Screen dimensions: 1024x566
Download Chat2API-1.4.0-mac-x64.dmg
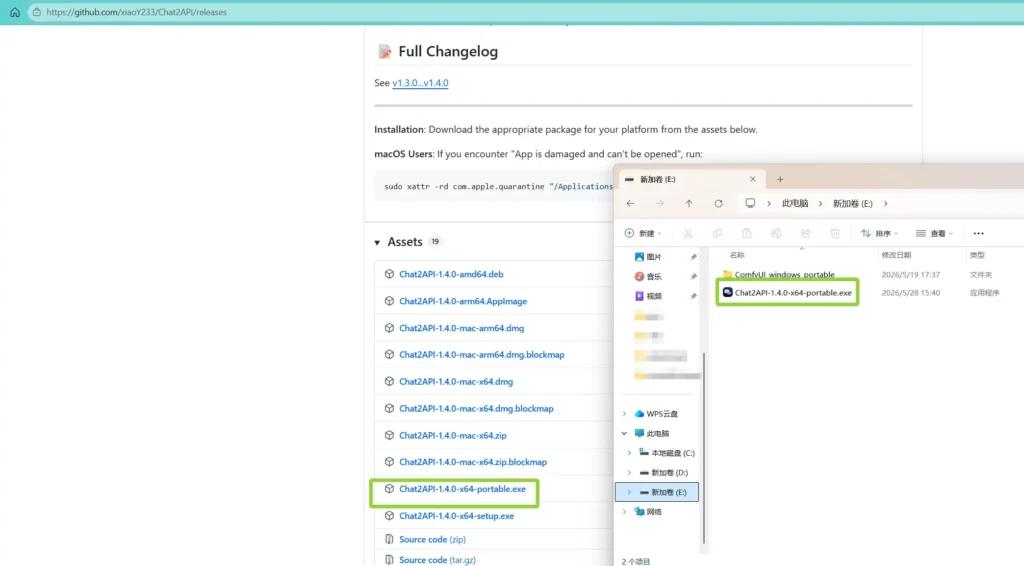click(456, 381)
